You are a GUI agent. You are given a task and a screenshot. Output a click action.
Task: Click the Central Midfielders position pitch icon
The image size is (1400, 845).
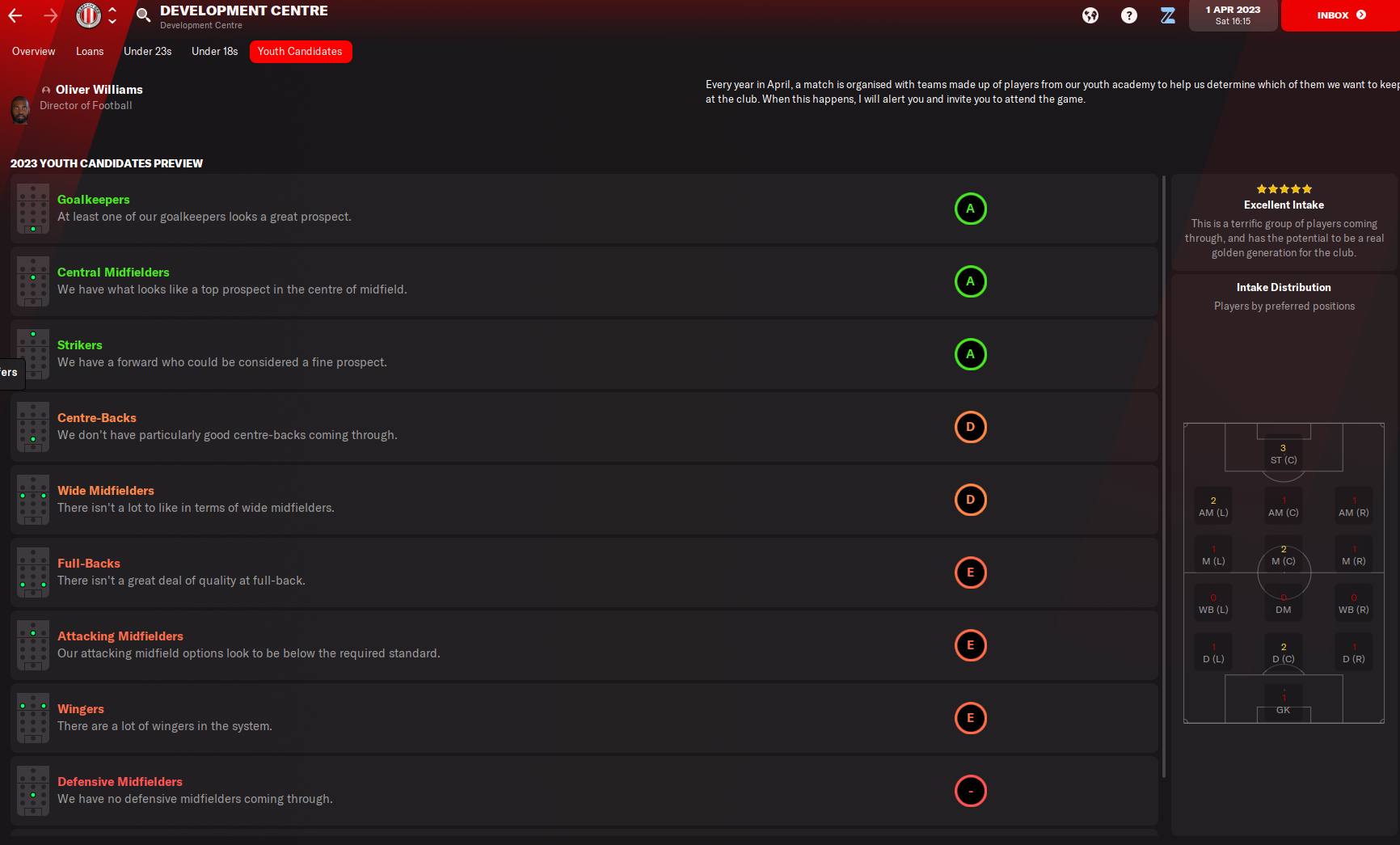[x=33, y=281]
